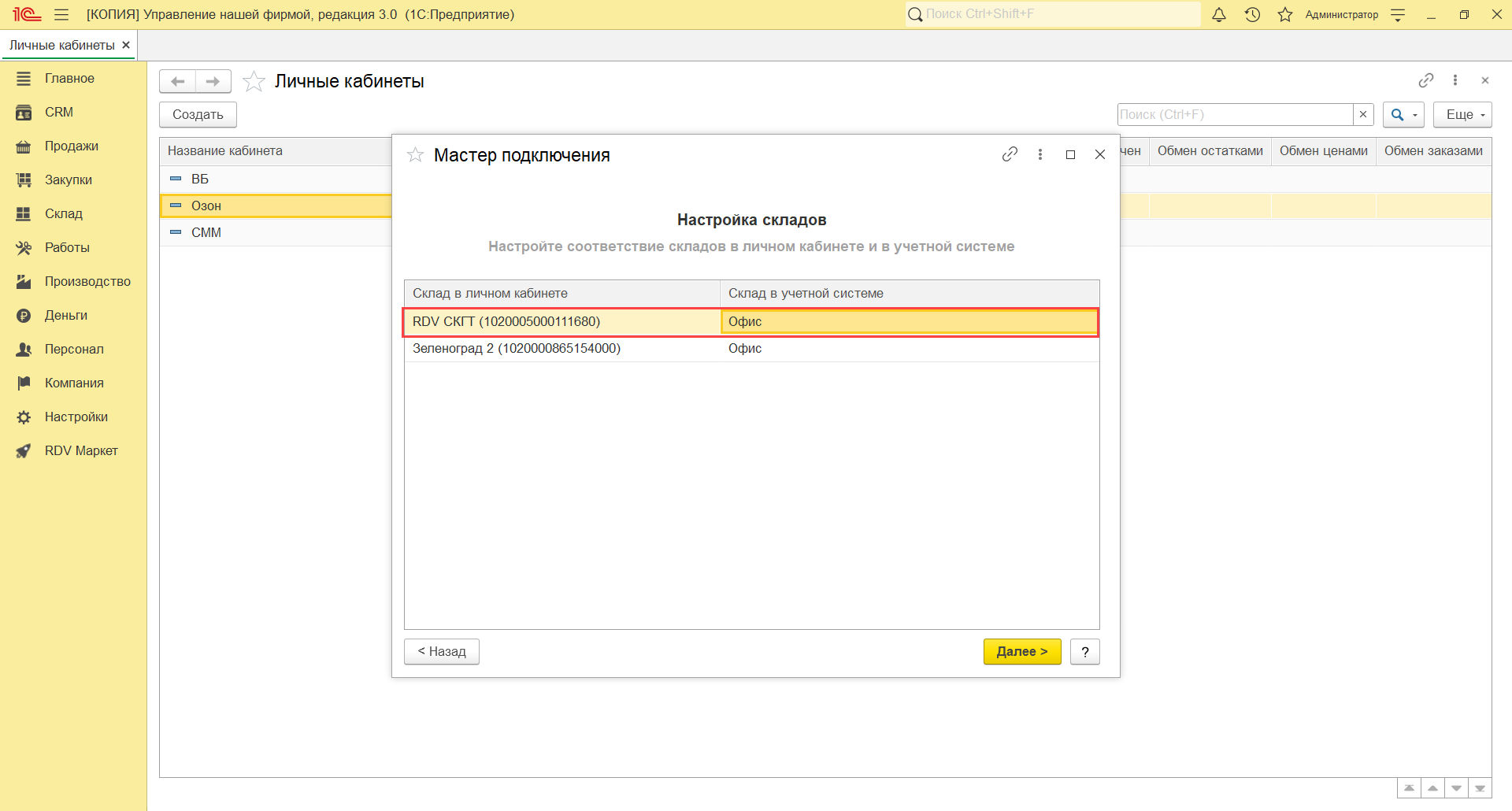This screenshot has width=1512, height=811.
Task: Open the Продажи section
Action: tap(72, 146)
